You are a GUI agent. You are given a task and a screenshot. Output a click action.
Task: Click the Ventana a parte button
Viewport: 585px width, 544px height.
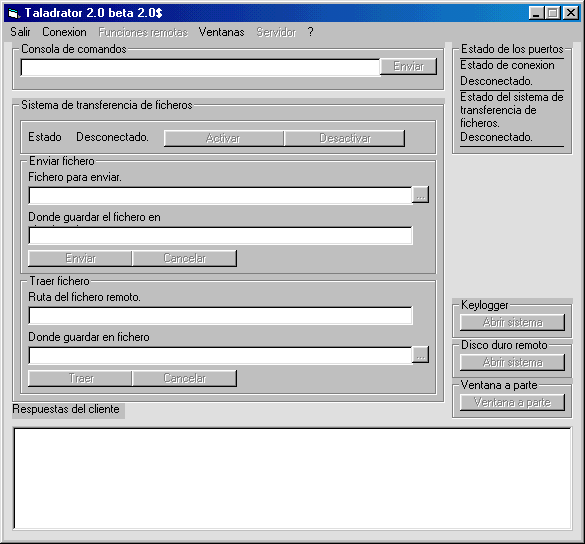point(512,402)
